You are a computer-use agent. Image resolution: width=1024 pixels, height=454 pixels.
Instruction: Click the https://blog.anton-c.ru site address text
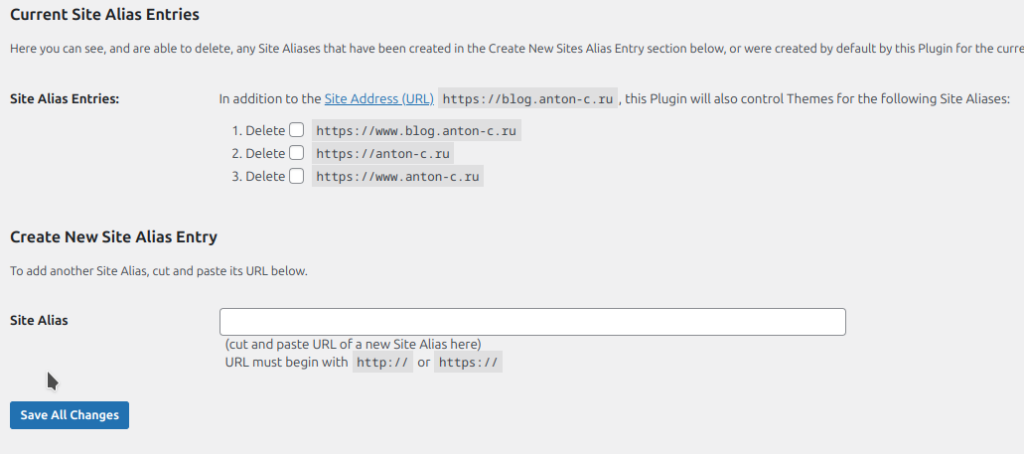528,99
